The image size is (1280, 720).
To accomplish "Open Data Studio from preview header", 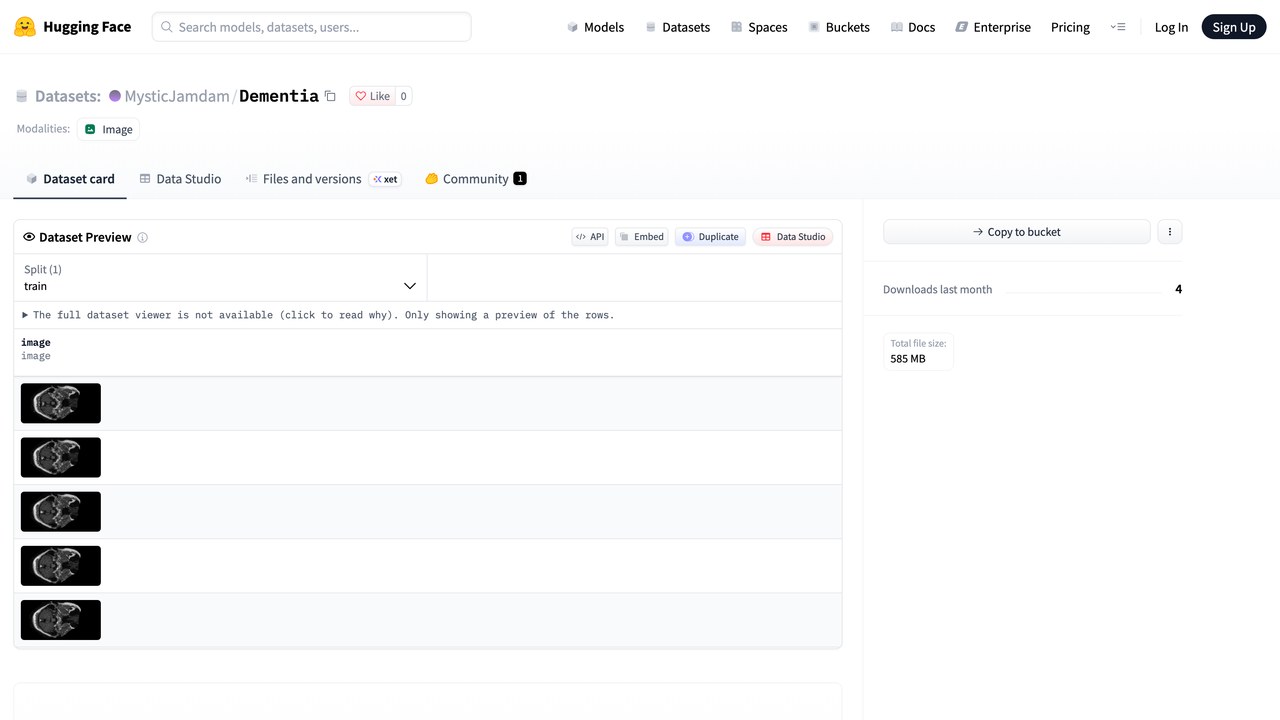I will click(x=793, y=237).
